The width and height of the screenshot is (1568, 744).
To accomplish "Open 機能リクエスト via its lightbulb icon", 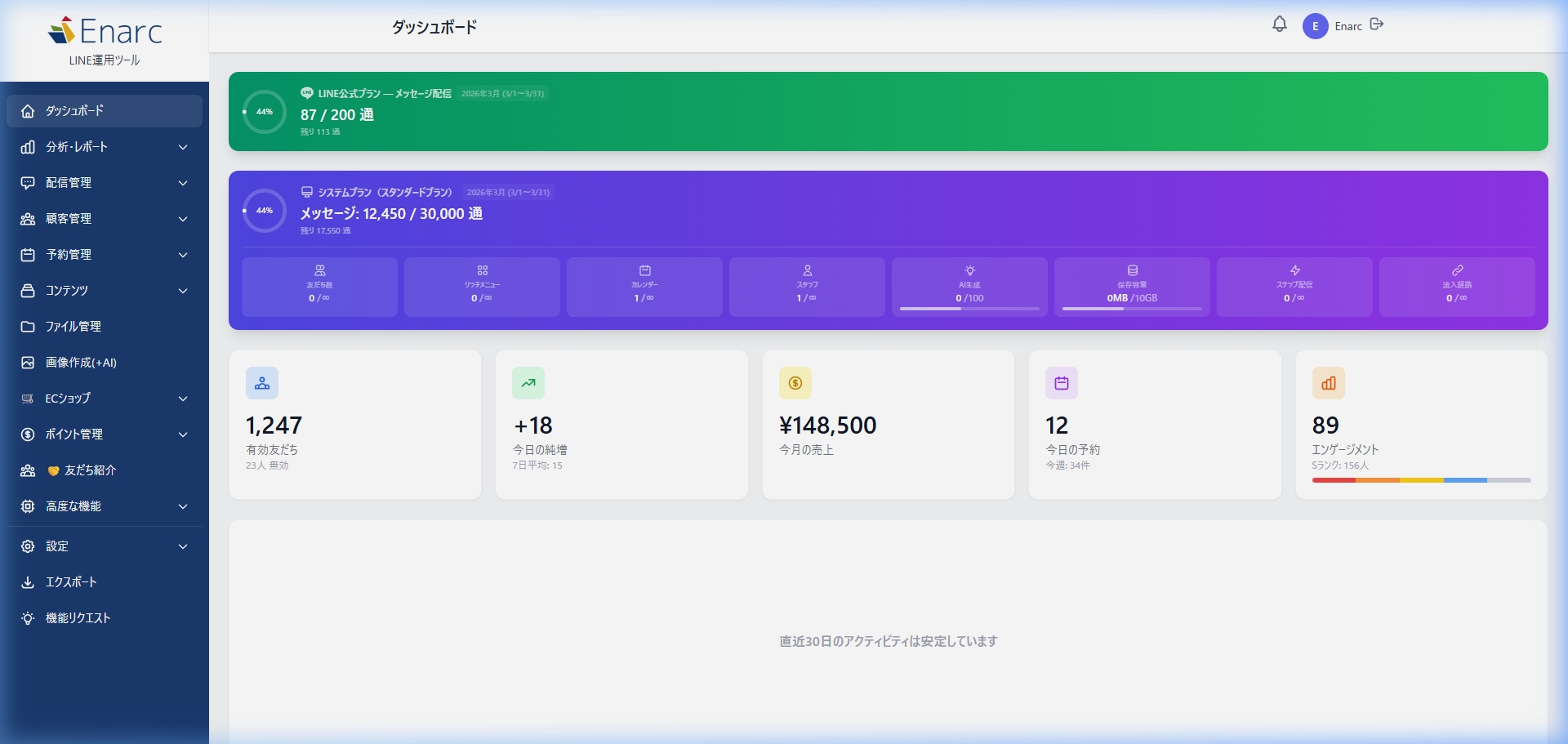I will 28,618.
